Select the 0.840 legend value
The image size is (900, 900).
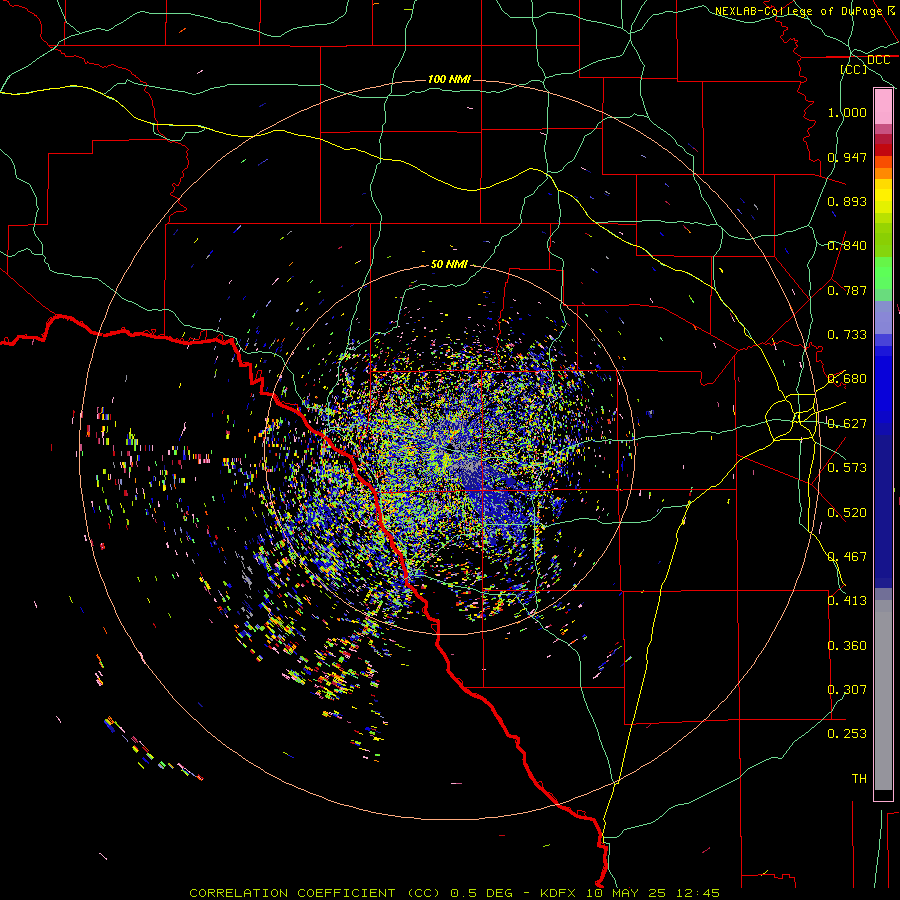[x=847, y=246]
